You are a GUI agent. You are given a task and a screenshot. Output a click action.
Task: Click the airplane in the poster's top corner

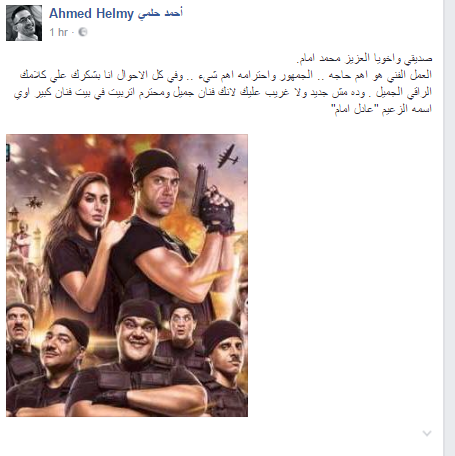228,156
